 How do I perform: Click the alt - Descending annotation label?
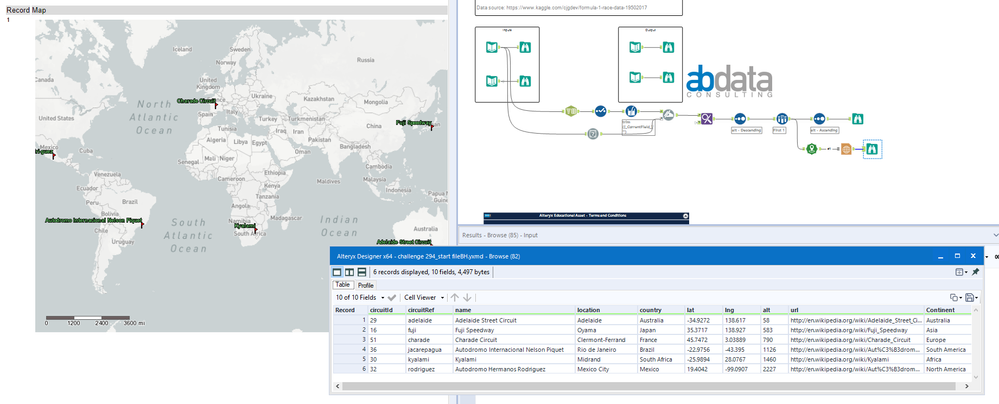pyautogui.click(x=747, y=129)
